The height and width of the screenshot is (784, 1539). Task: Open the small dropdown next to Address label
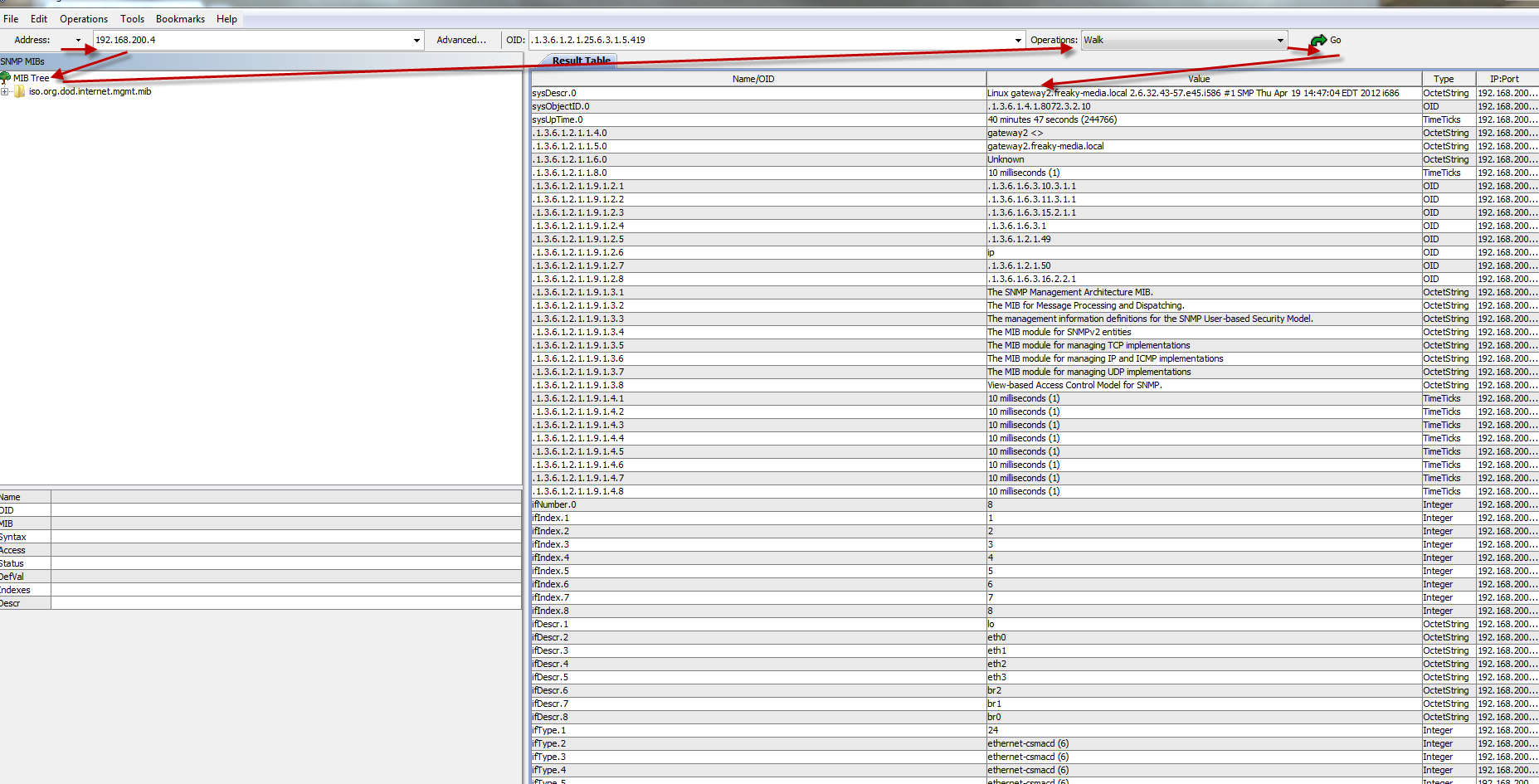78,40
